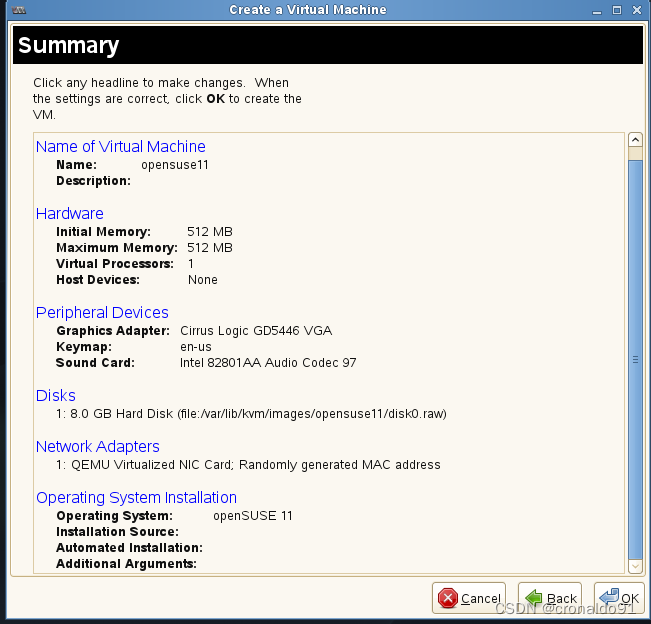Image resolution: width=651 pixels, height=624 pixels.
Task: Open the Name of Virtual Machine headline
Action: [120, 147]
